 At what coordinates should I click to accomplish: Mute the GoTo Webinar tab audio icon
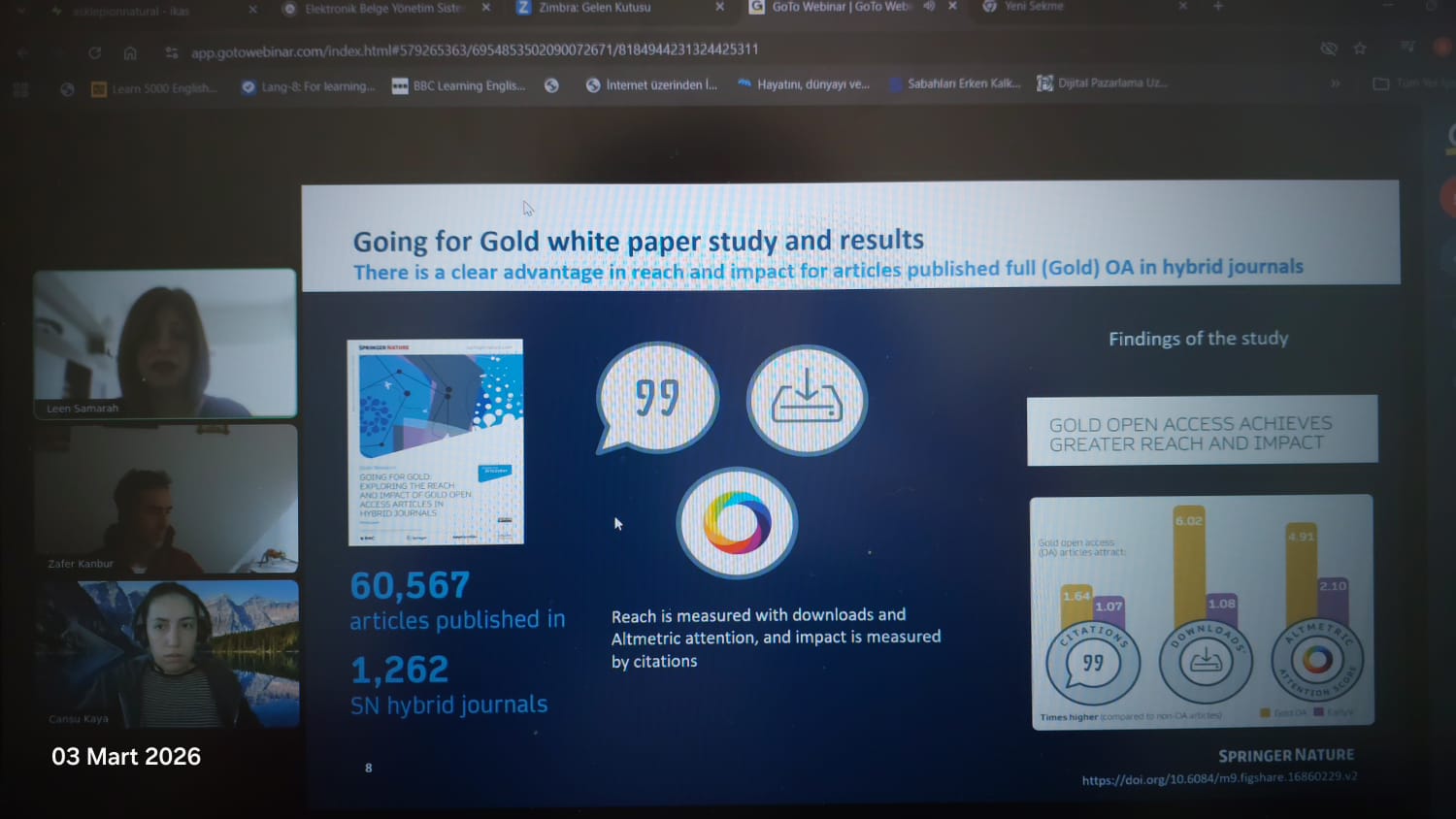pos(929,6)
